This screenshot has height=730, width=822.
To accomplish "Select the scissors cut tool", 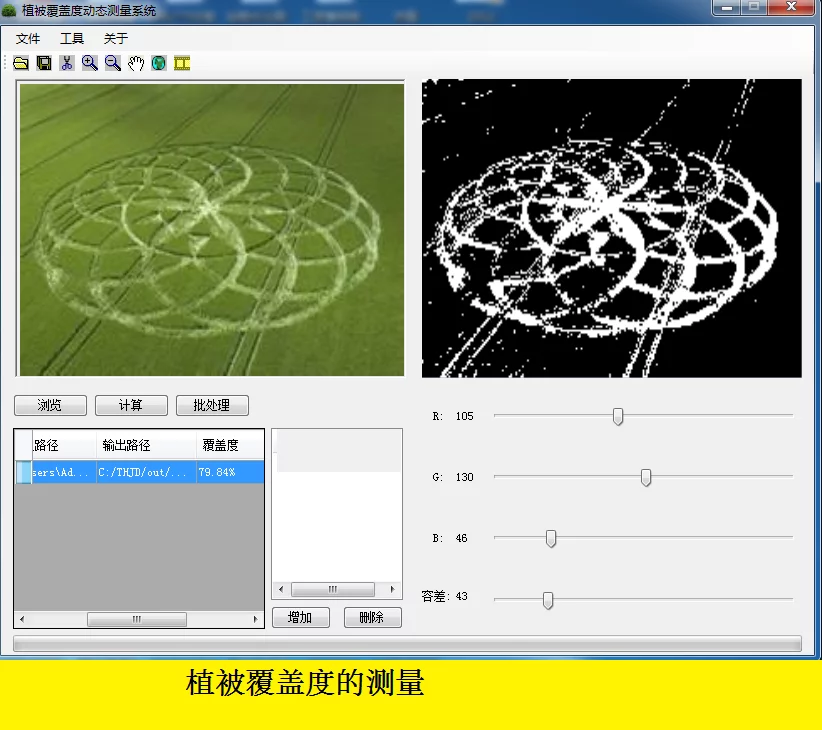I will tap(67, 63).
